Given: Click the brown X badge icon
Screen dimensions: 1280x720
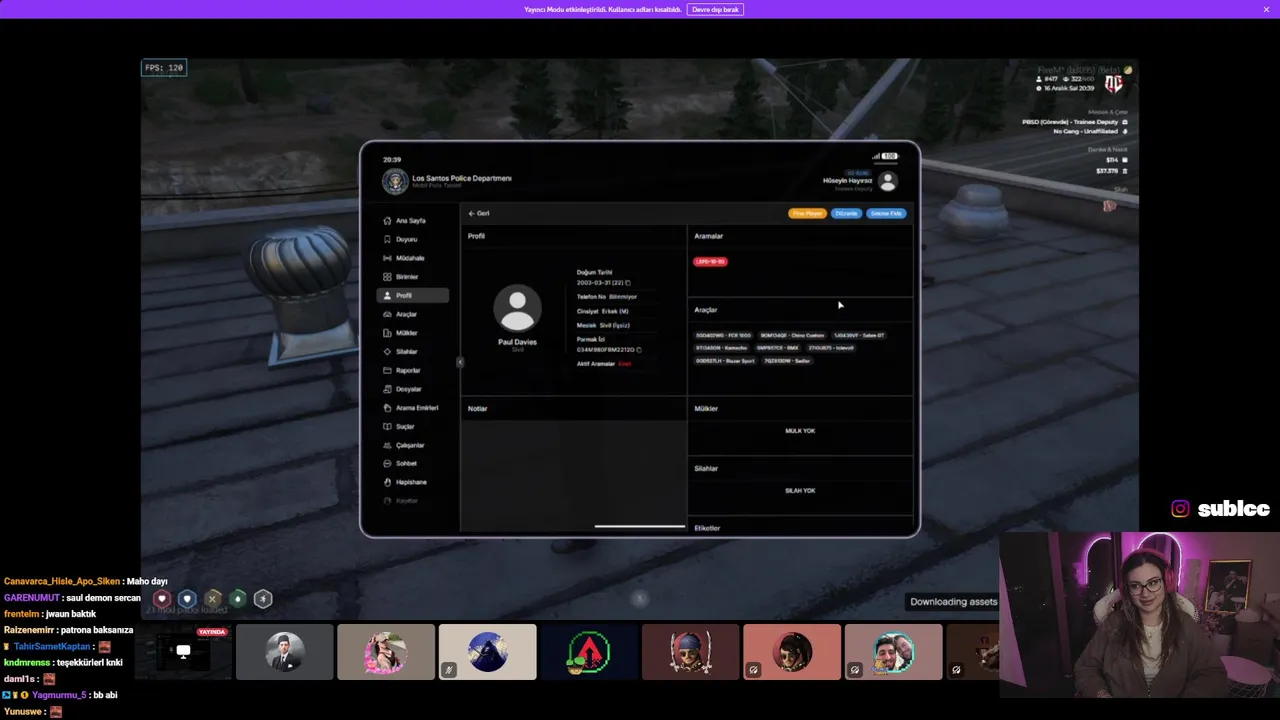Looking at the screenshot, I should [212, 599].
